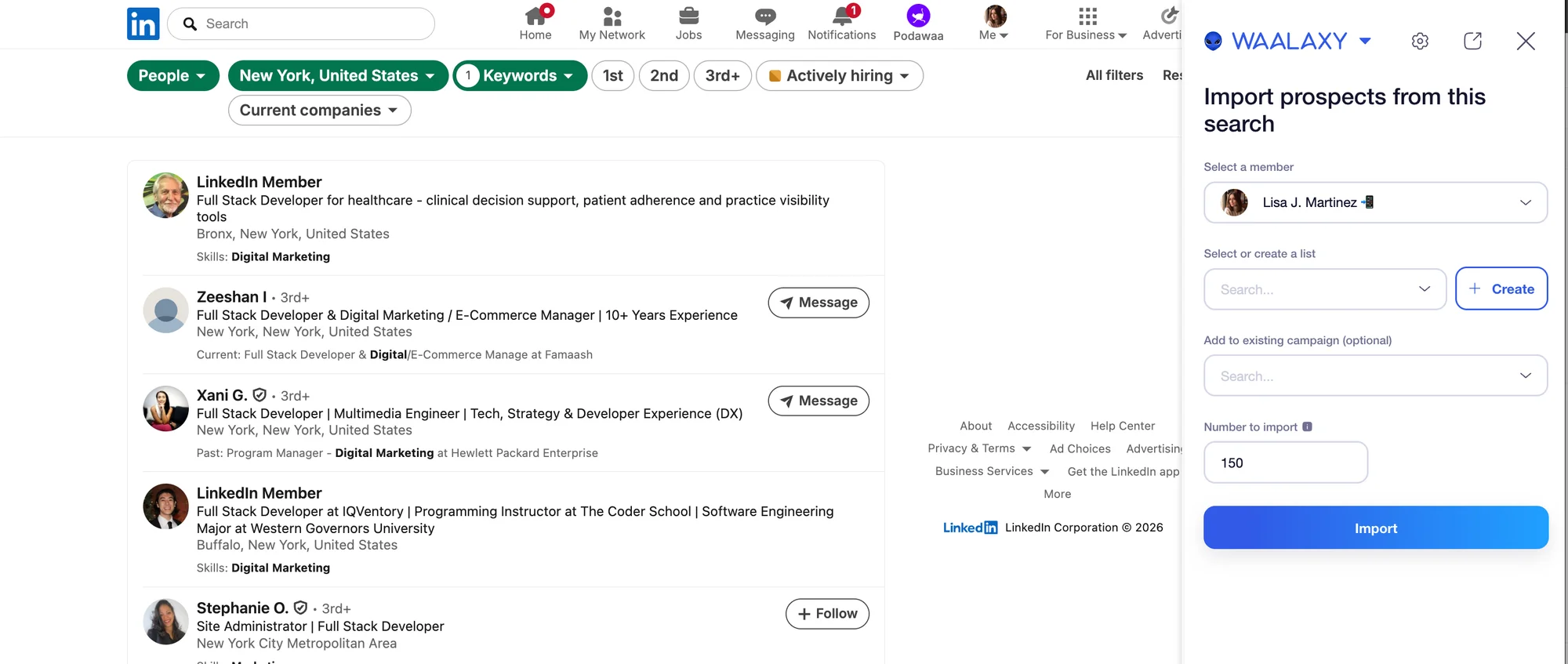Expand the For Business grid menu
Image resolution: width=1568 pixels, height=664 pixels.
(1086, 24)
